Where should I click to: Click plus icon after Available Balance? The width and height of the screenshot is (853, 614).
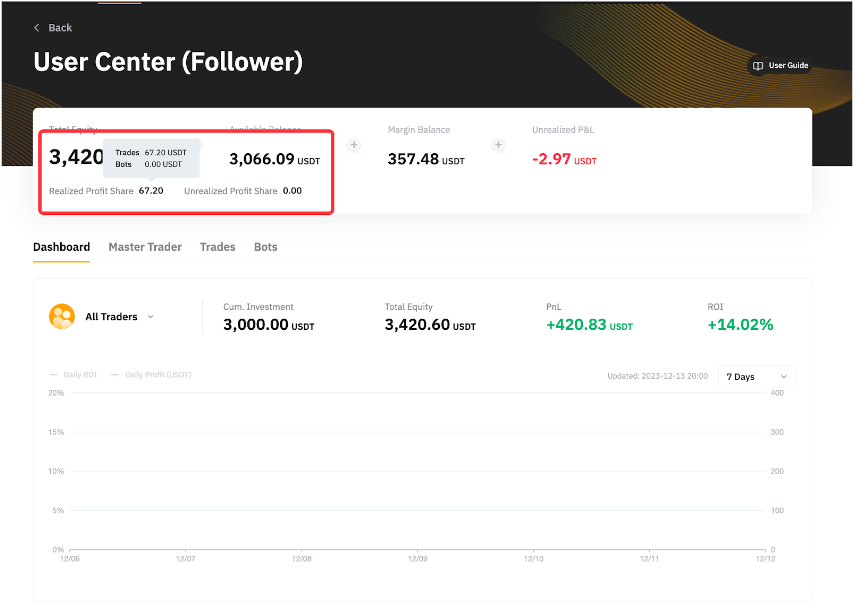[x=353, y=145]
